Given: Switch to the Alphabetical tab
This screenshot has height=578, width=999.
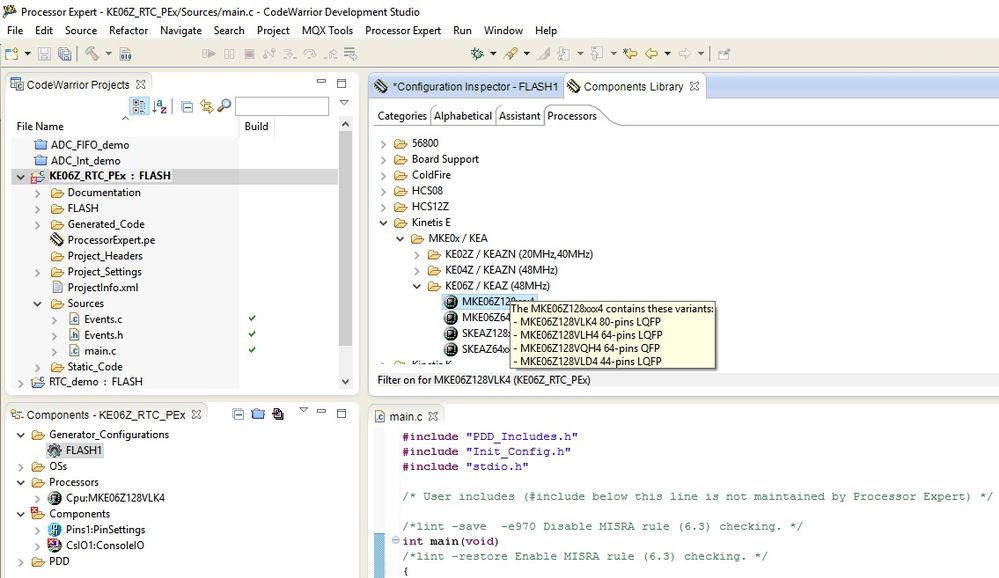Looking at the screenshot, I should pyautogui.click(x=462, y=116).
